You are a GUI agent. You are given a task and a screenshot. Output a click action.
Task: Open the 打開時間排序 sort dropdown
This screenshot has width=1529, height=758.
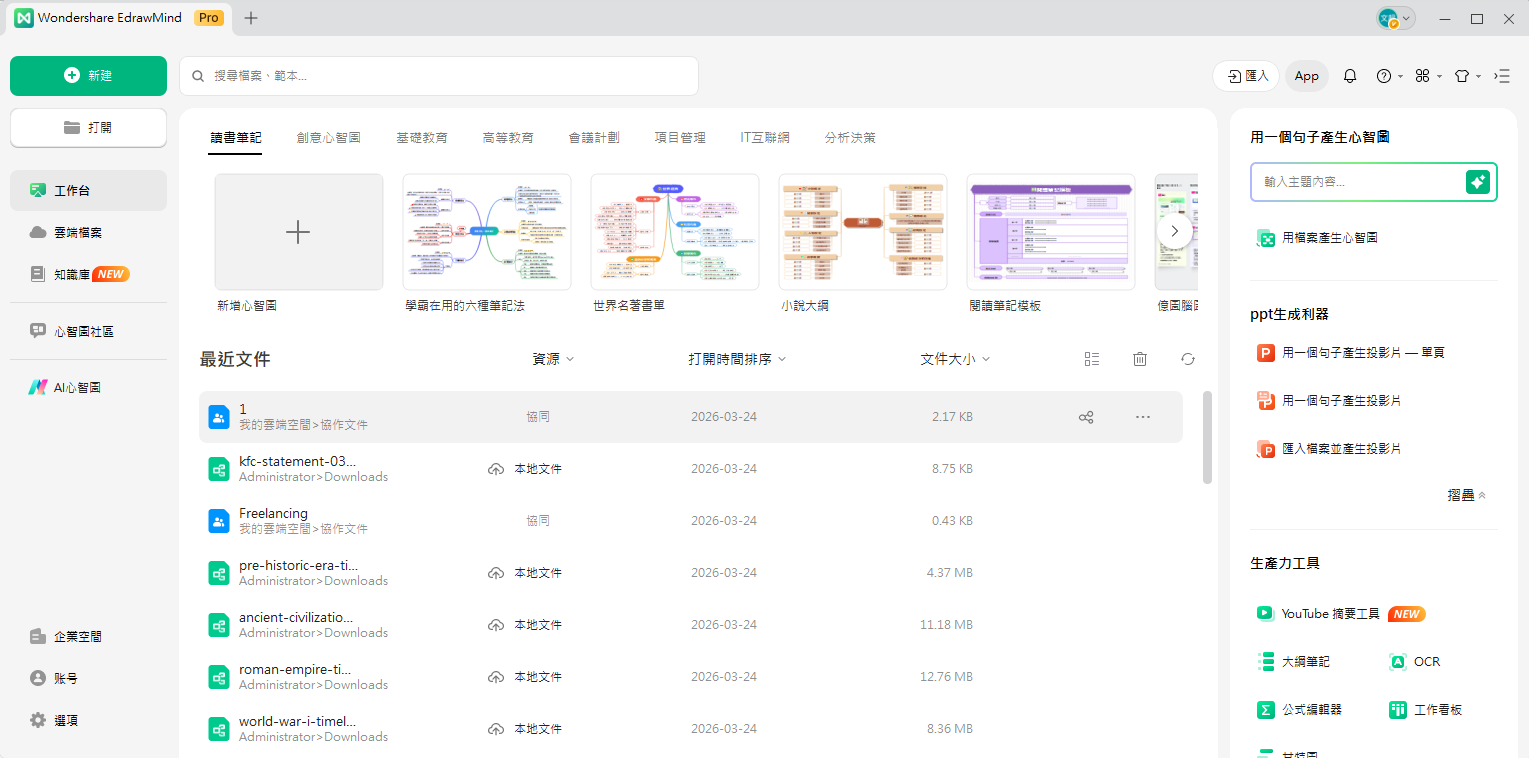click(738, 358)
